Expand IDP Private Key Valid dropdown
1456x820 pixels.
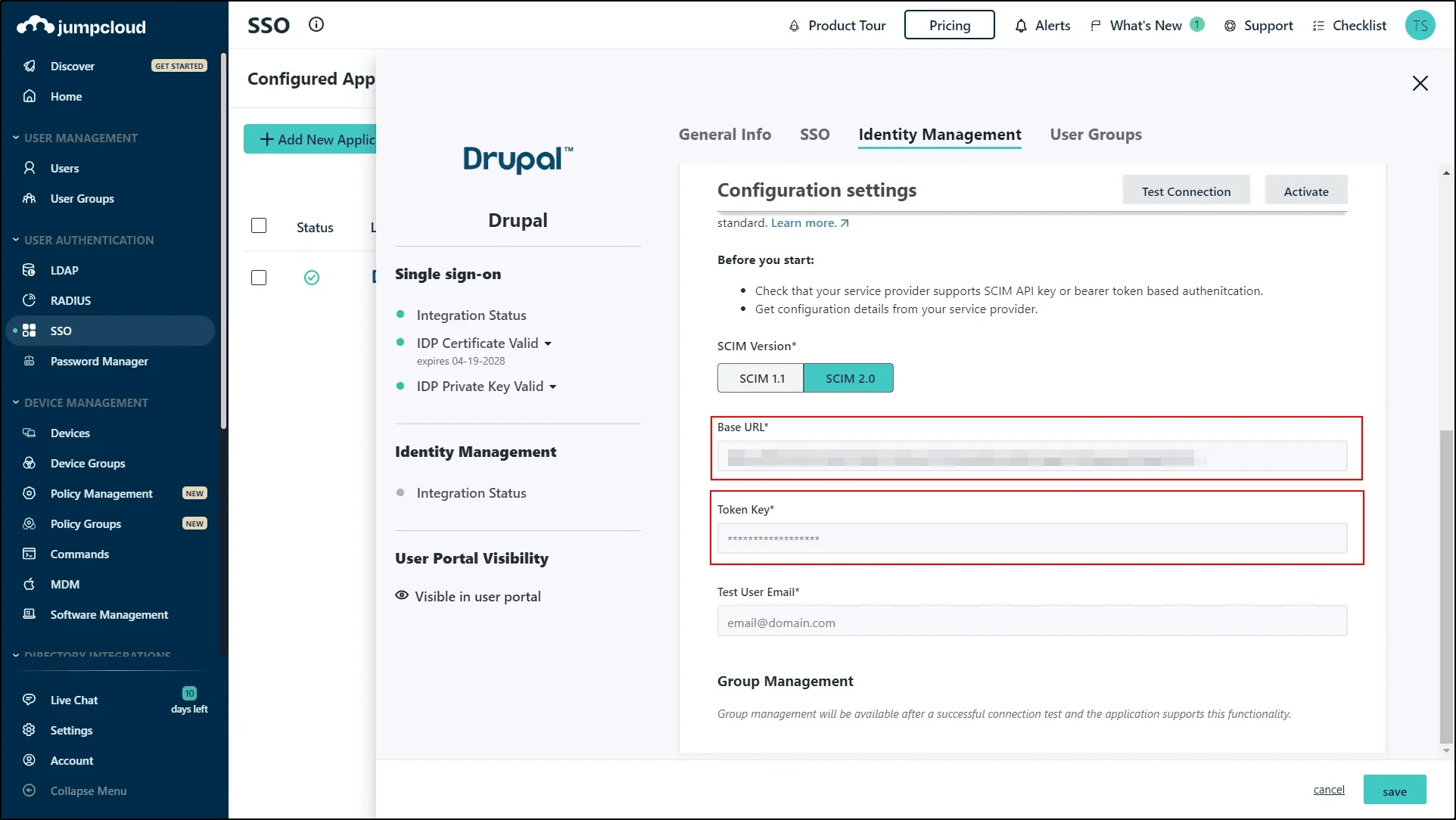click(x=552, y=387)
